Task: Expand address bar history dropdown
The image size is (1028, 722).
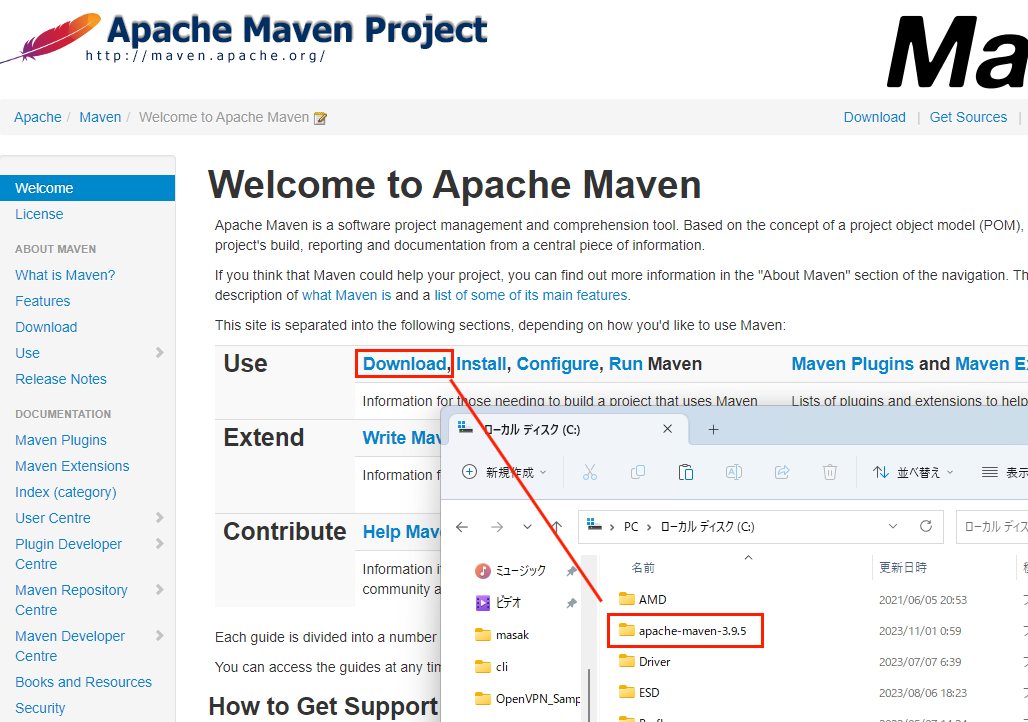Action: click(x=892, y=526)
